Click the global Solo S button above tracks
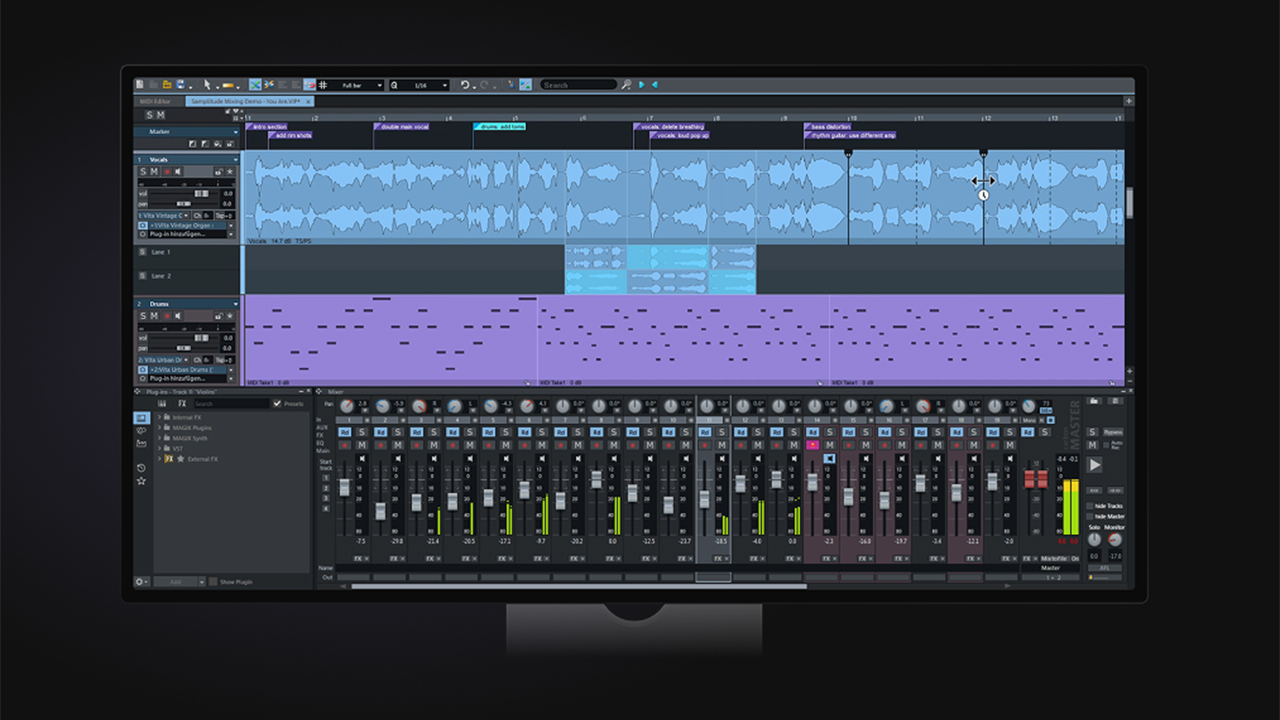1280x720 pixels. coord(149,116)
